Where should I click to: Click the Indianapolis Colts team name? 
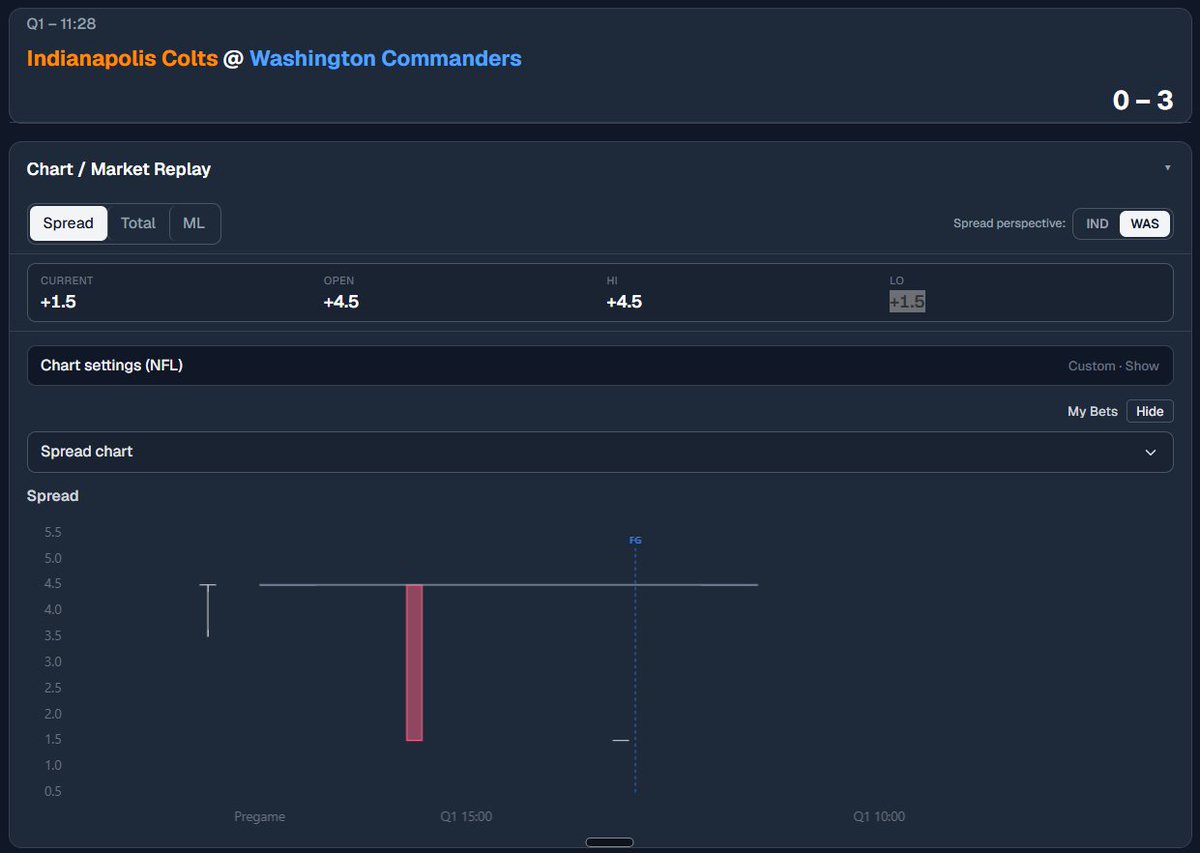[x=122, y=58]
